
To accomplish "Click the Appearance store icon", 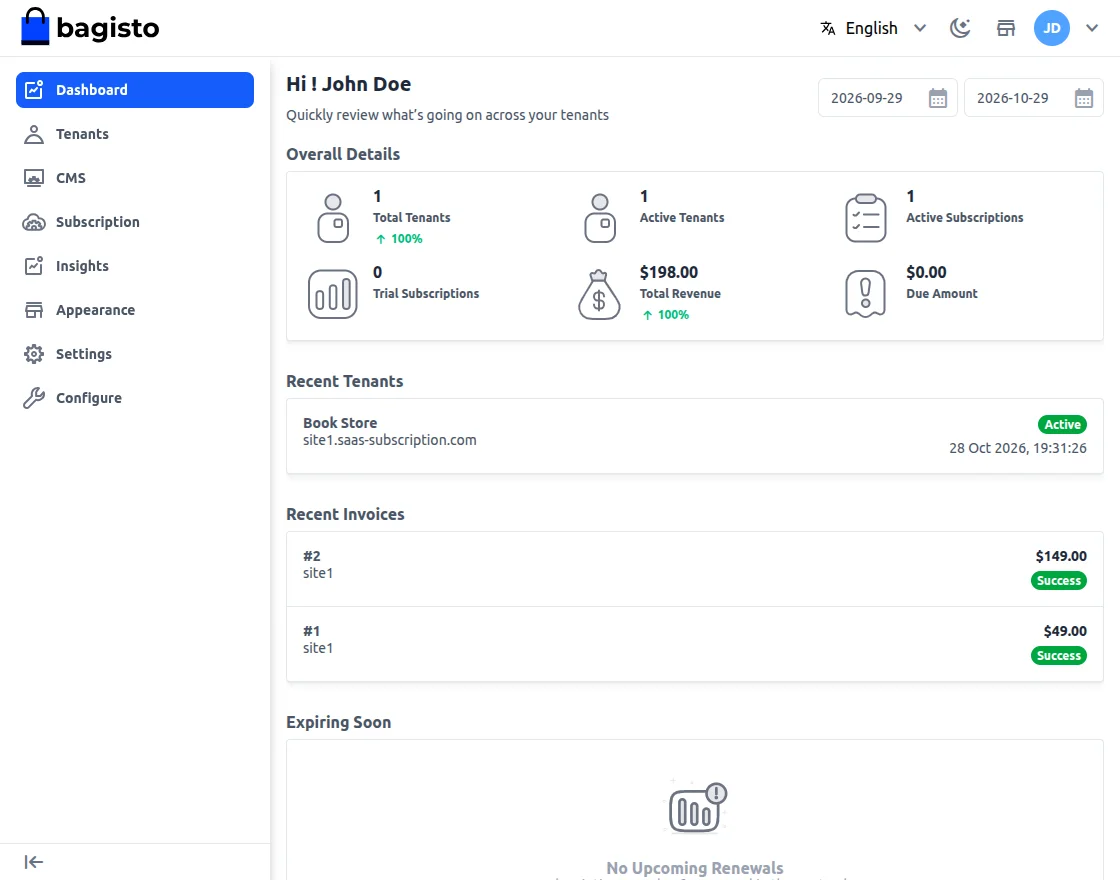I will pyautogui.click(x=34, y=310).
